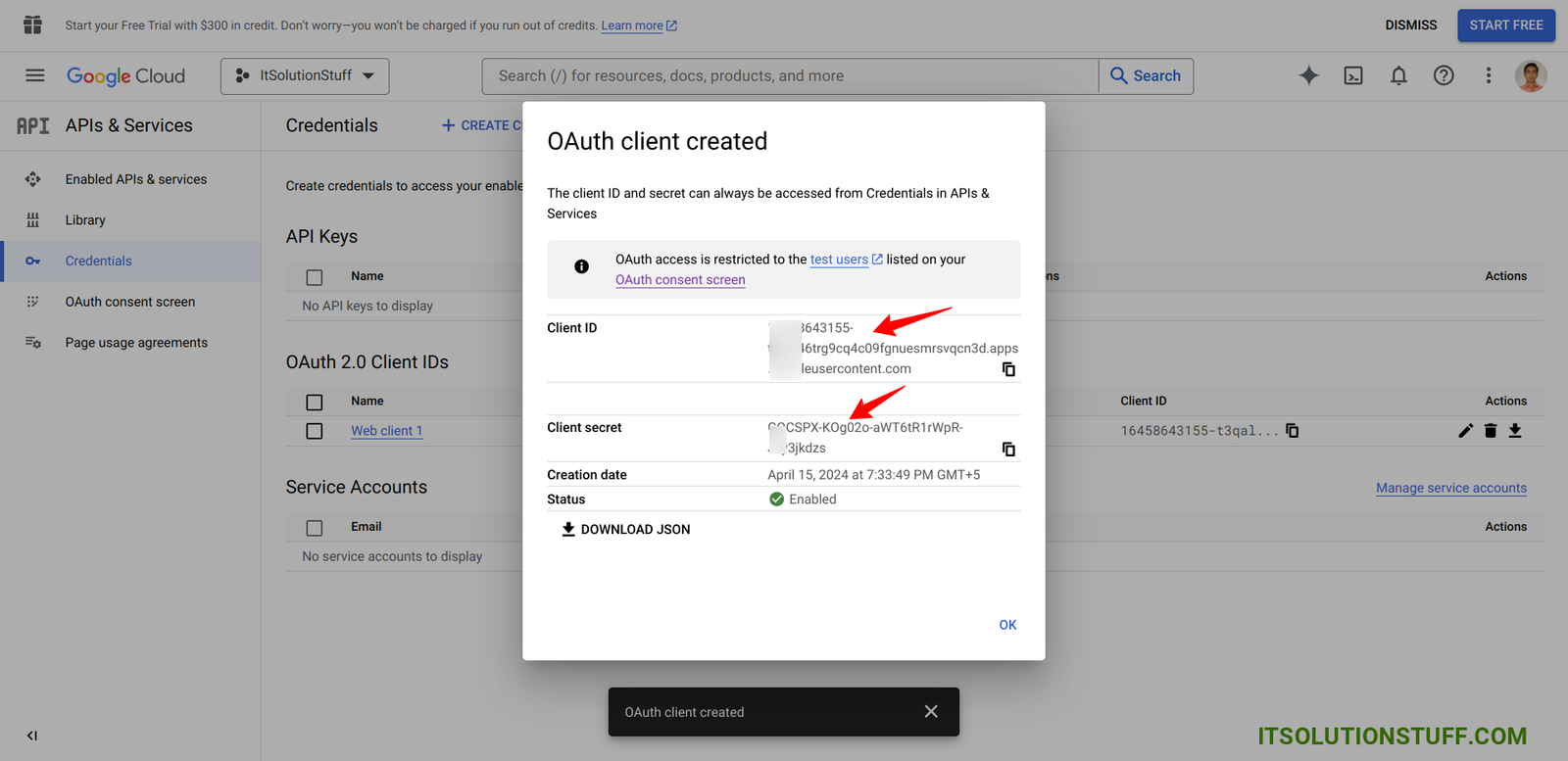Open the three-dot more options menu
Viewport: 1568px width, 761px height.
[x=1488, y=75]
